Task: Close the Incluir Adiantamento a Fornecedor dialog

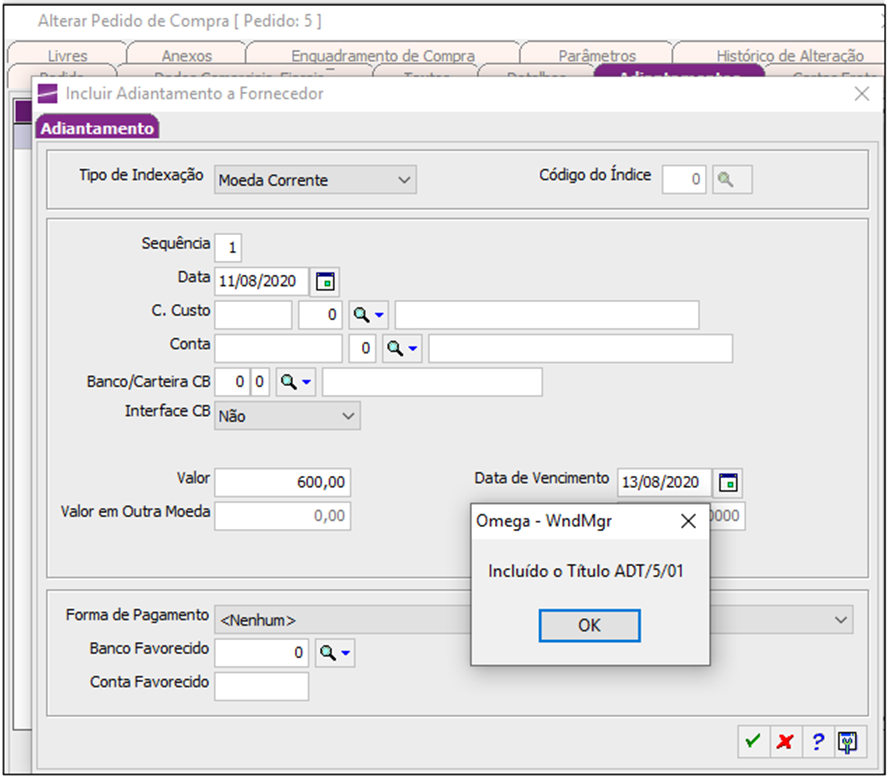Action: [x=862, y=94]
